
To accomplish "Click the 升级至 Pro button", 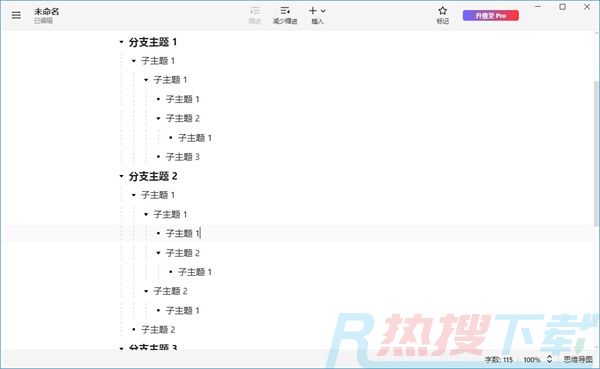I will [491, 16].
